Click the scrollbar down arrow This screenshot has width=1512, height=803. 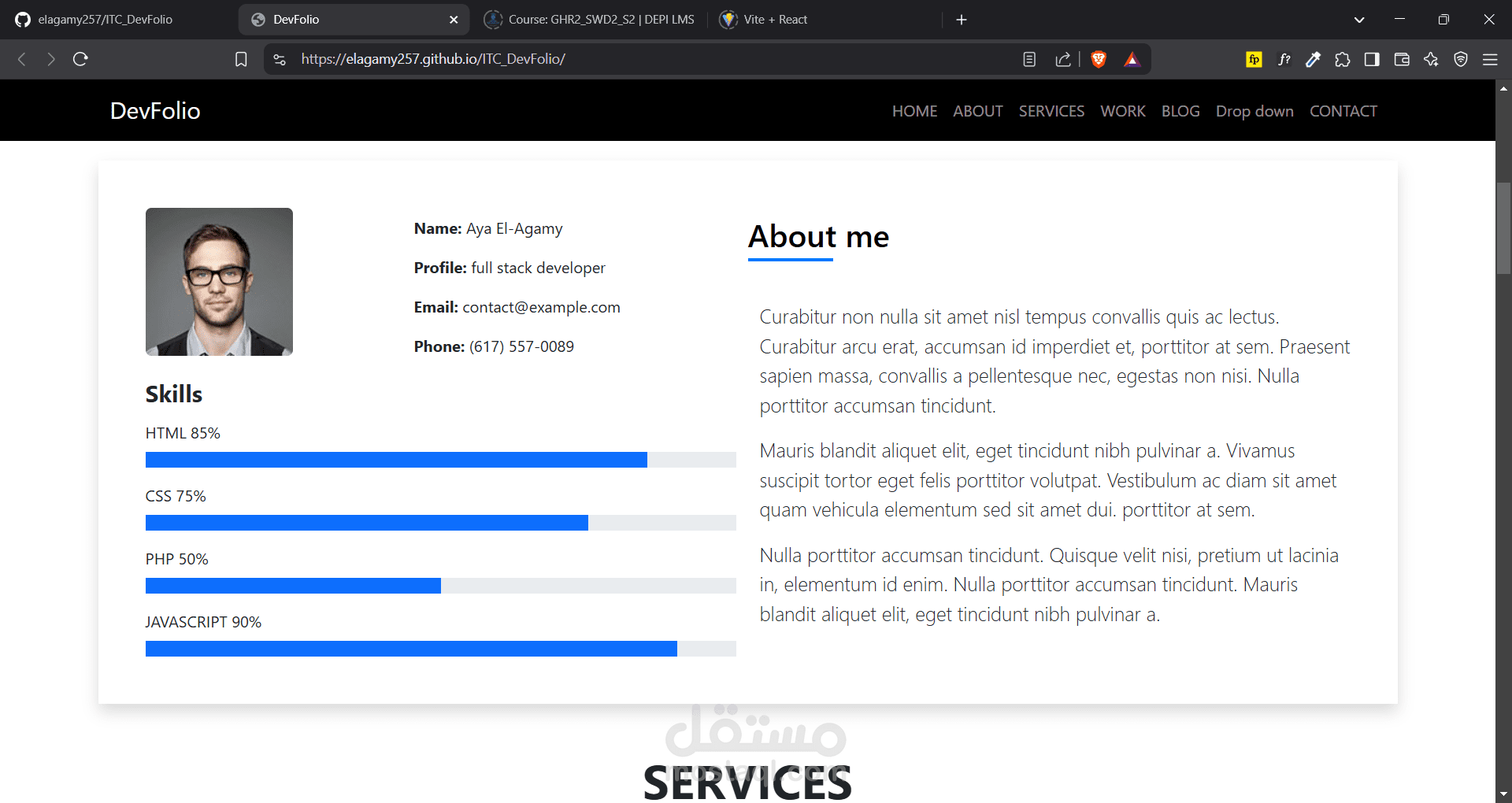[1503, 794]
